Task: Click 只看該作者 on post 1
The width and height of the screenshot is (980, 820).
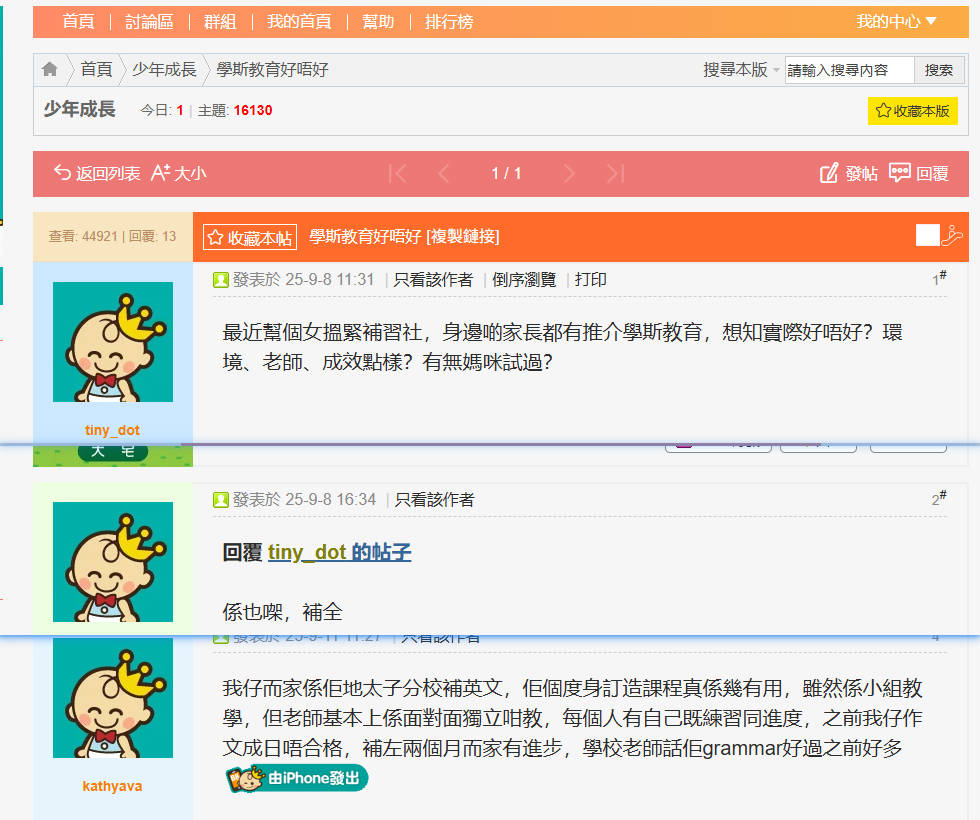Action: coord(433,279)
